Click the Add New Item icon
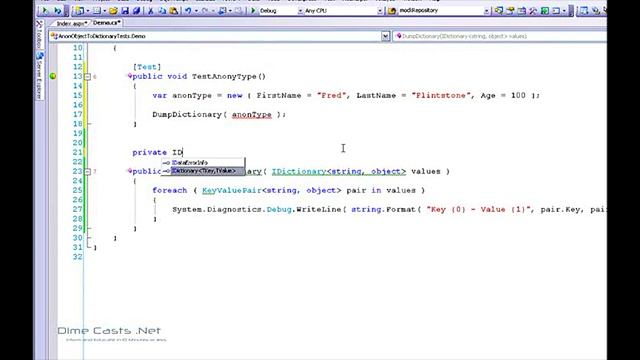The height and width of the screenshot is (360, 640). point(96,11)
